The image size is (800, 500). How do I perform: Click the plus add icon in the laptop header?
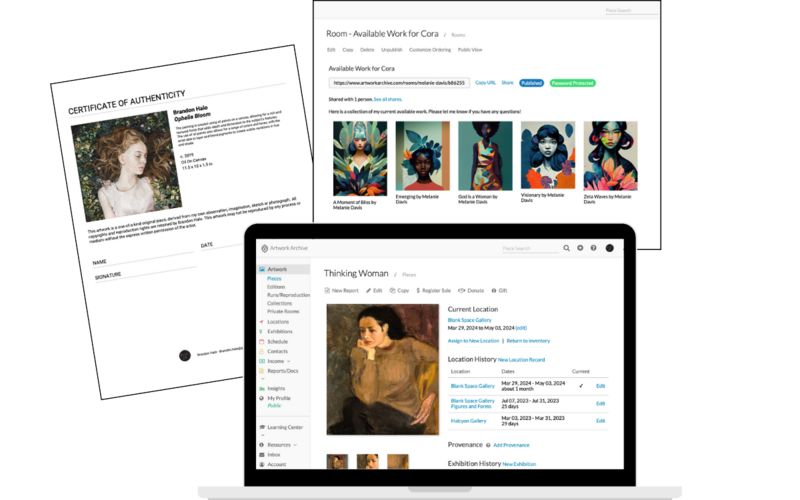tap(580, 248)
